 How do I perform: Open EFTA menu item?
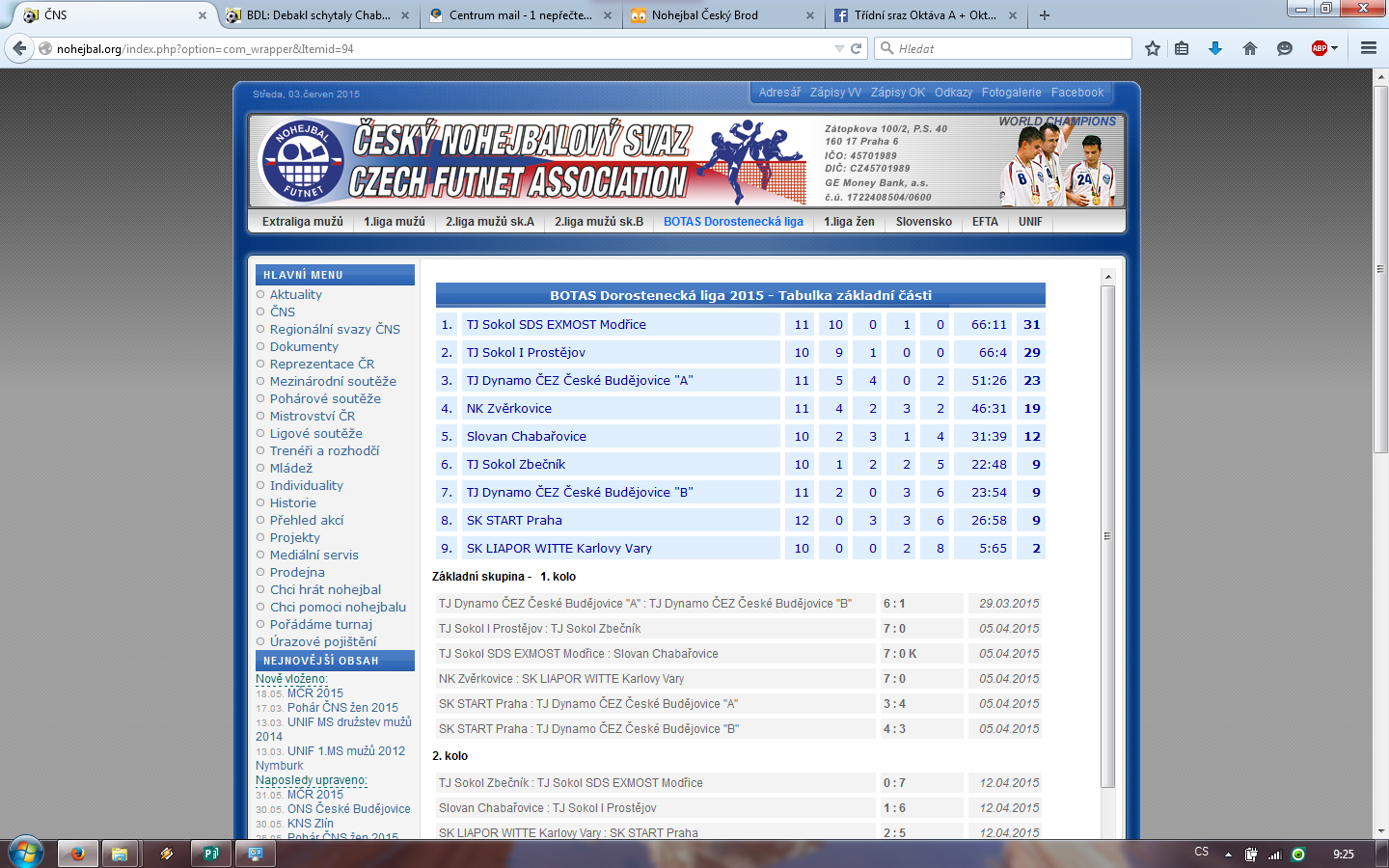[x=985, y=222]
